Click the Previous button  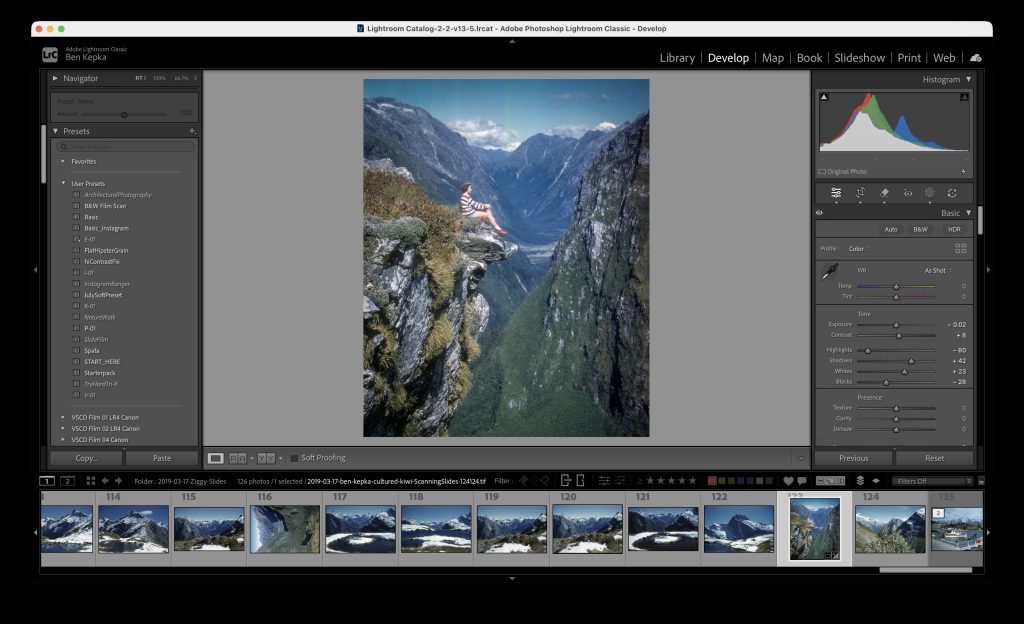point(854,458)
